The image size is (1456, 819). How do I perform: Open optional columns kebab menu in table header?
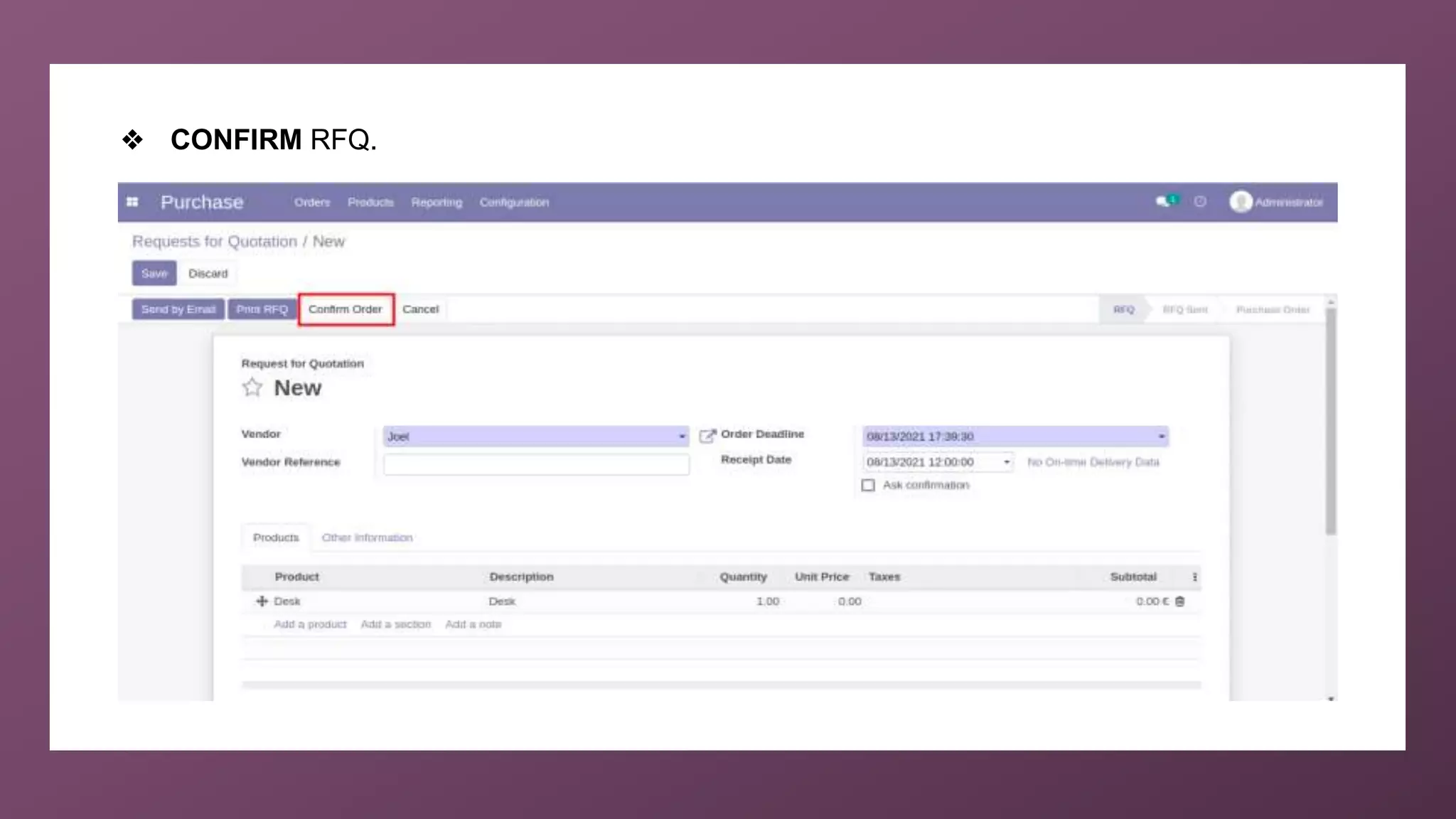pyautogui.click(x=1194, y=577)
